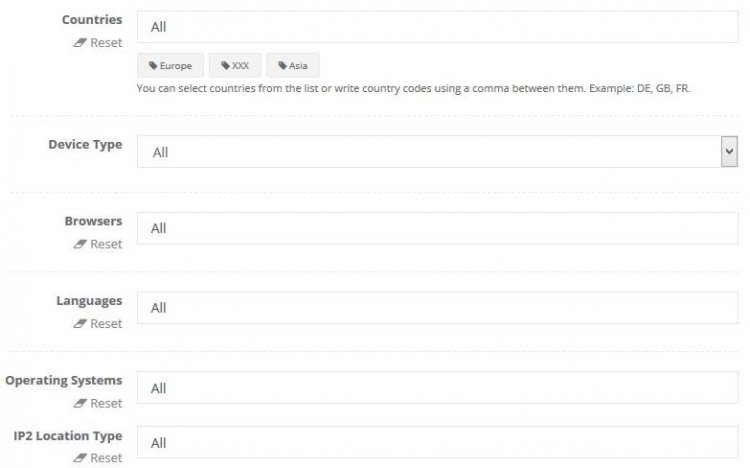Click the Countries field label
750x468 pixels.
click(x=92, y=20)
